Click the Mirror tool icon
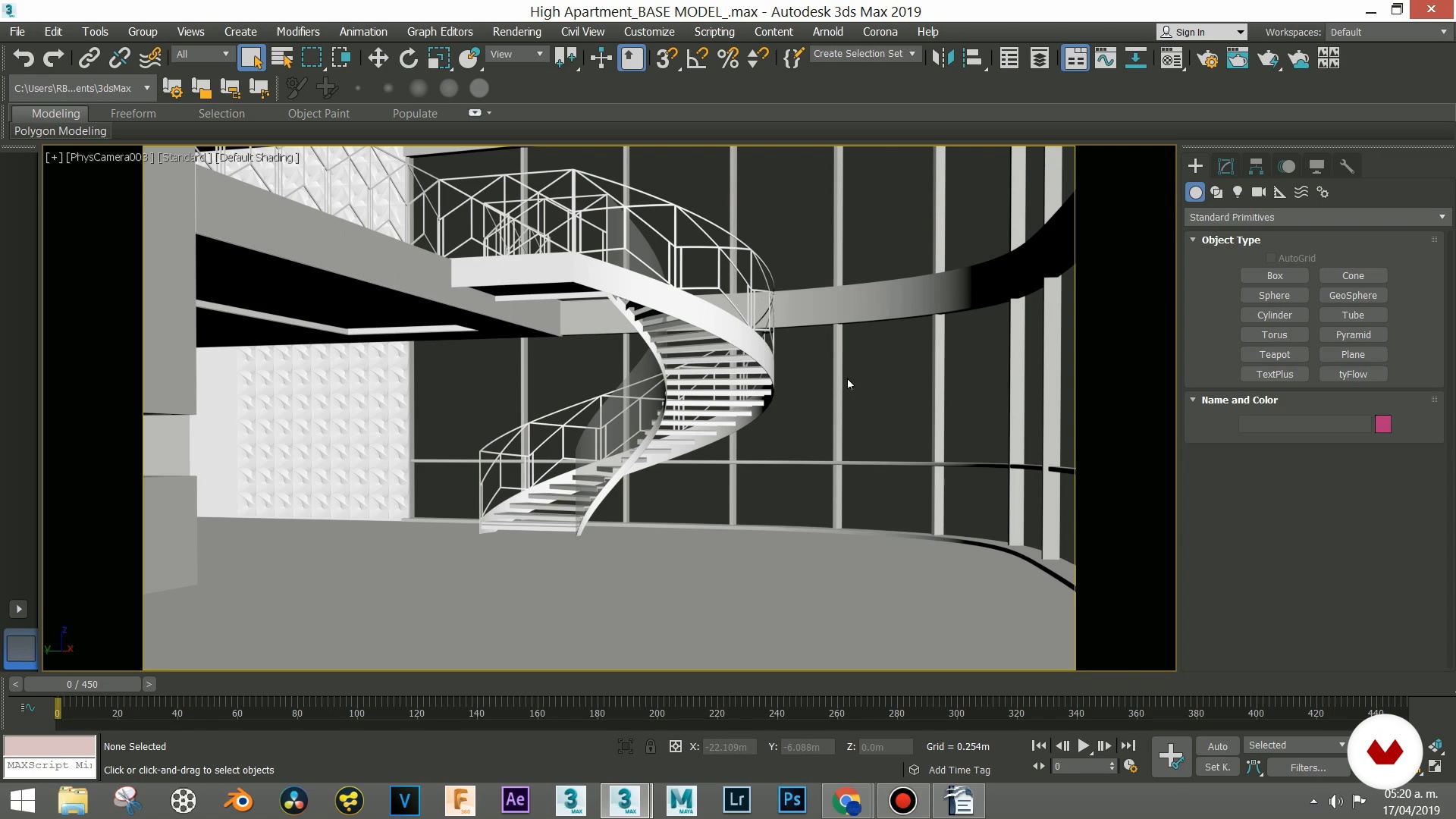 click(942, 58)
